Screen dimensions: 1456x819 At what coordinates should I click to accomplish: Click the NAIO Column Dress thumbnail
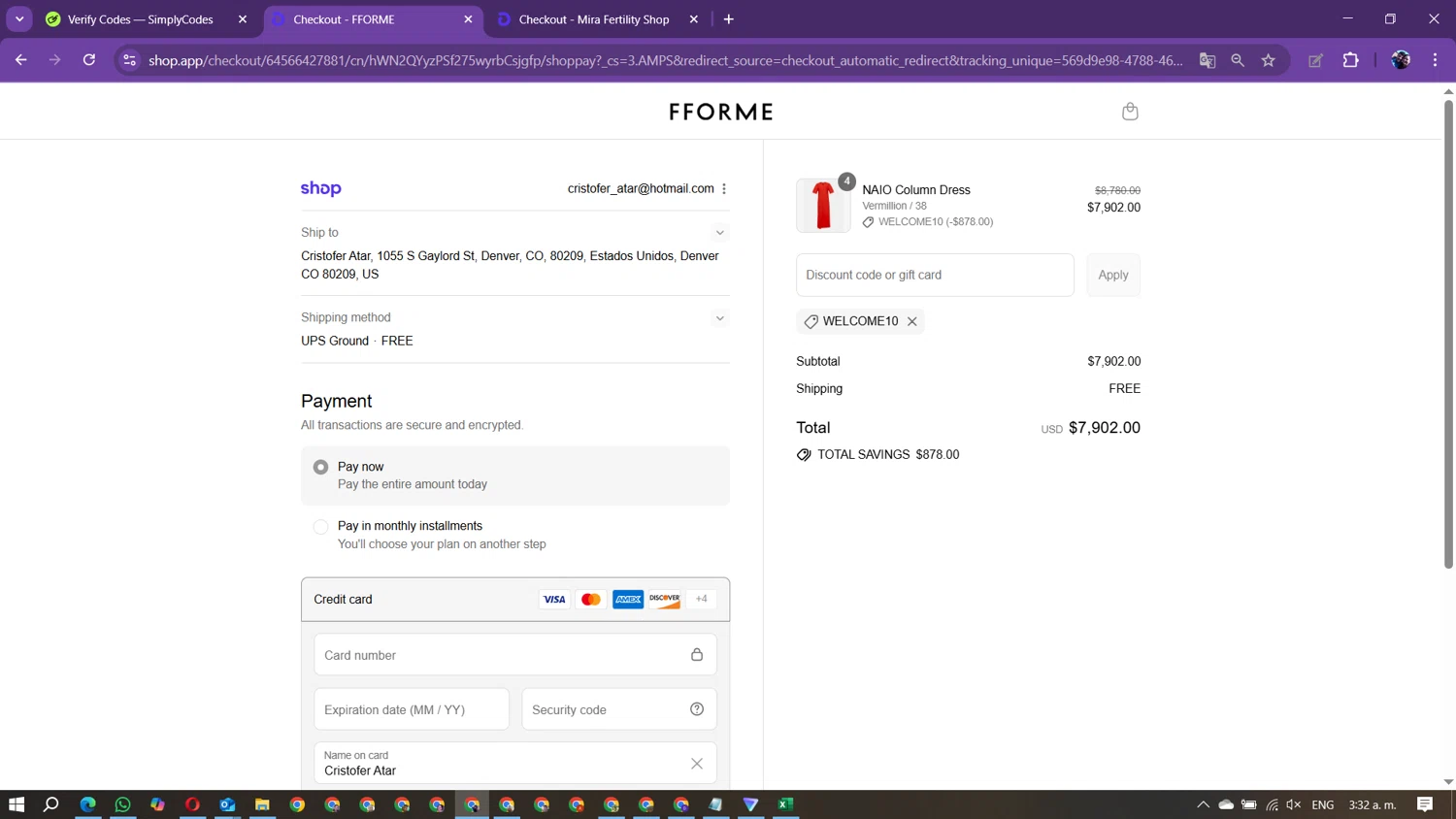pos(823,205)
